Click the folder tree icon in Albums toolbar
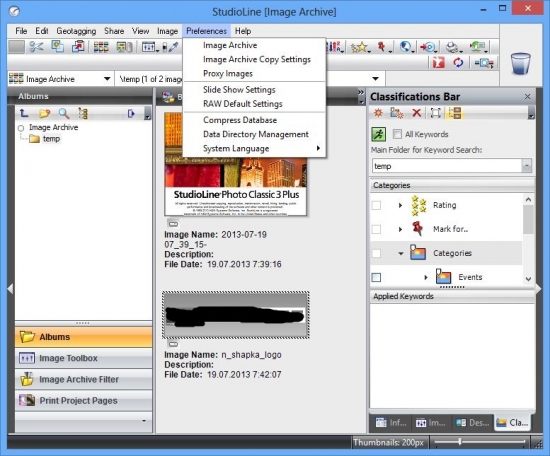 point(83,113)
